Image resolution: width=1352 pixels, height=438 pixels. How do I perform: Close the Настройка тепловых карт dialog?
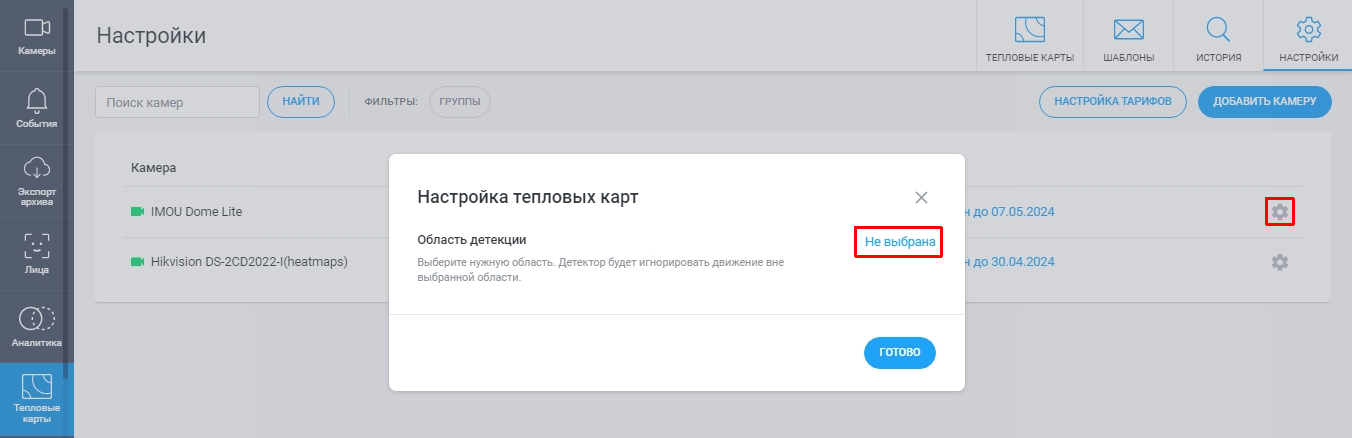[x=922, y=197]
